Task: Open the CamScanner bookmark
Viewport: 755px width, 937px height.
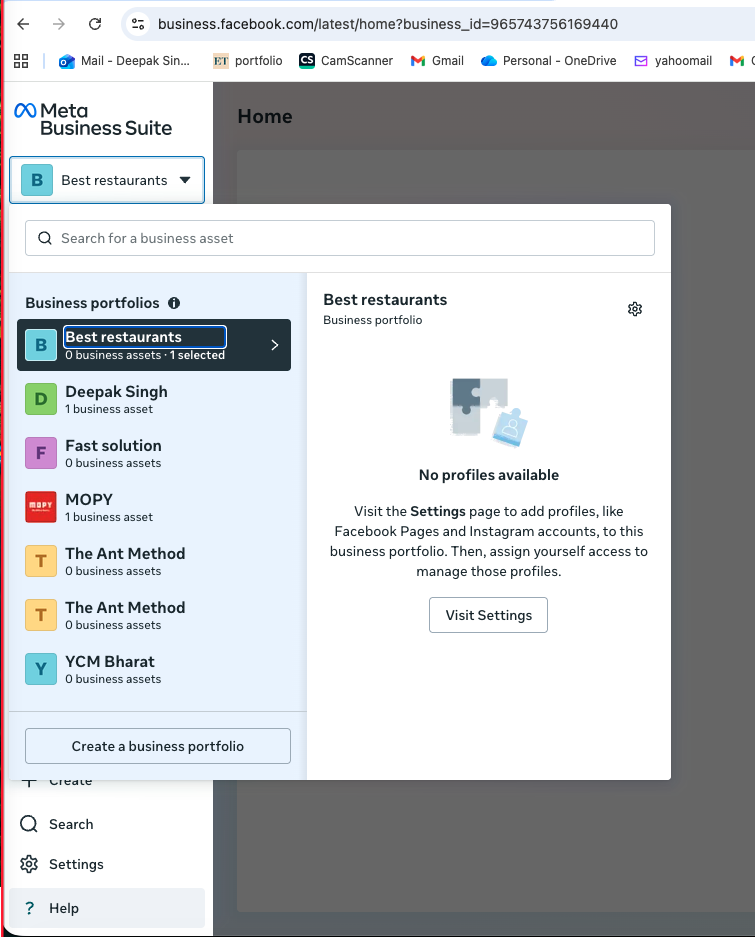Action: 346,61
